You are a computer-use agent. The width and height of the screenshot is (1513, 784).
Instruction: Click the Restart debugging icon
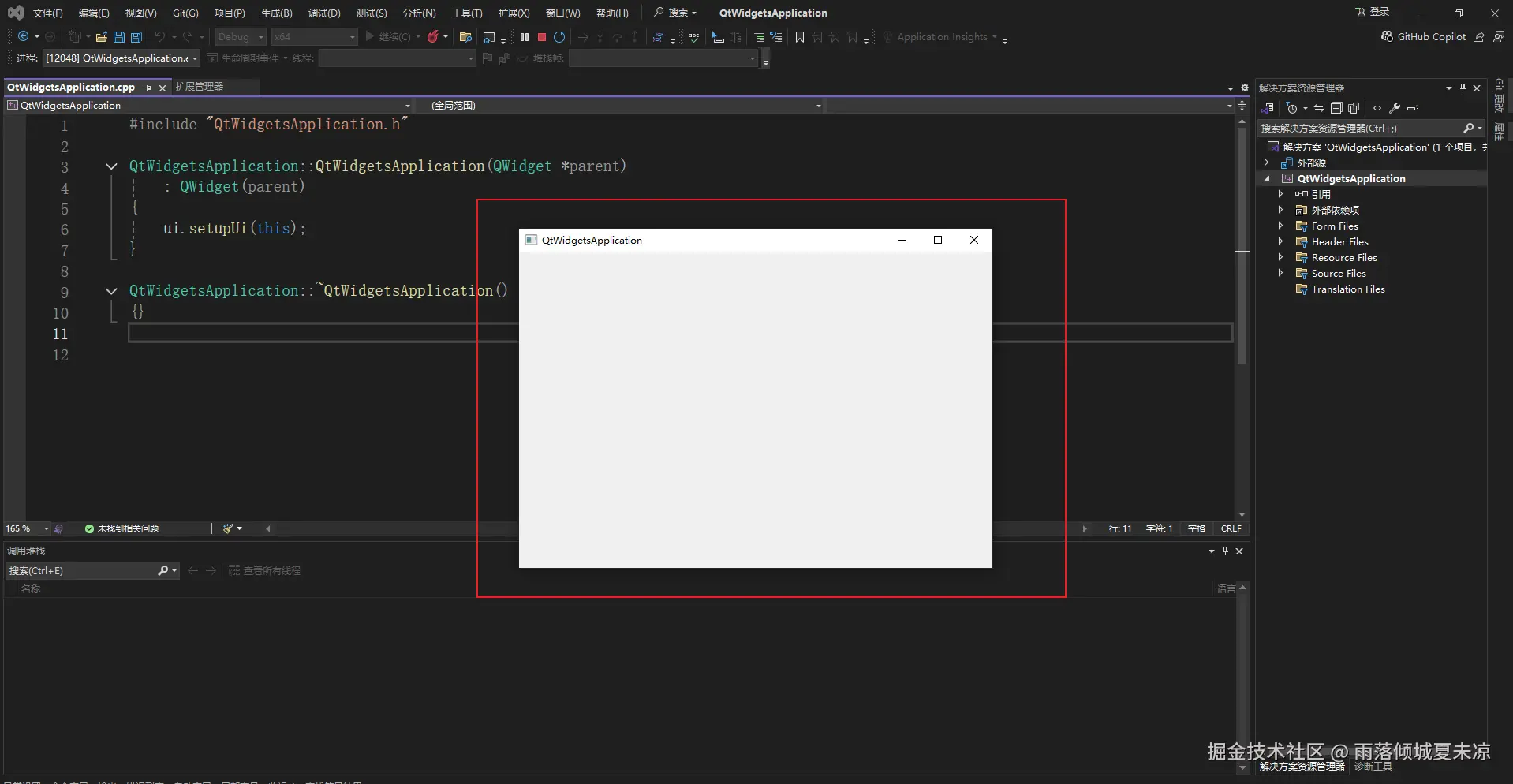pyautogui.click(x=559, y=37)
